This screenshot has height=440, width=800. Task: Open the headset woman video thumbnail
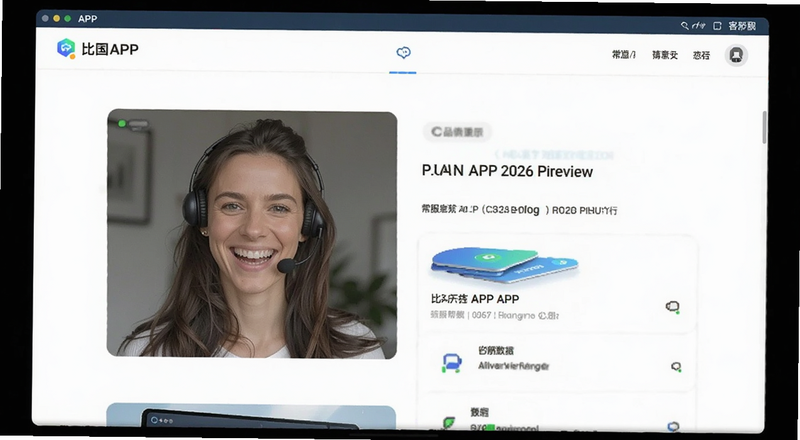pyautogui.click(x=252, y=234)
